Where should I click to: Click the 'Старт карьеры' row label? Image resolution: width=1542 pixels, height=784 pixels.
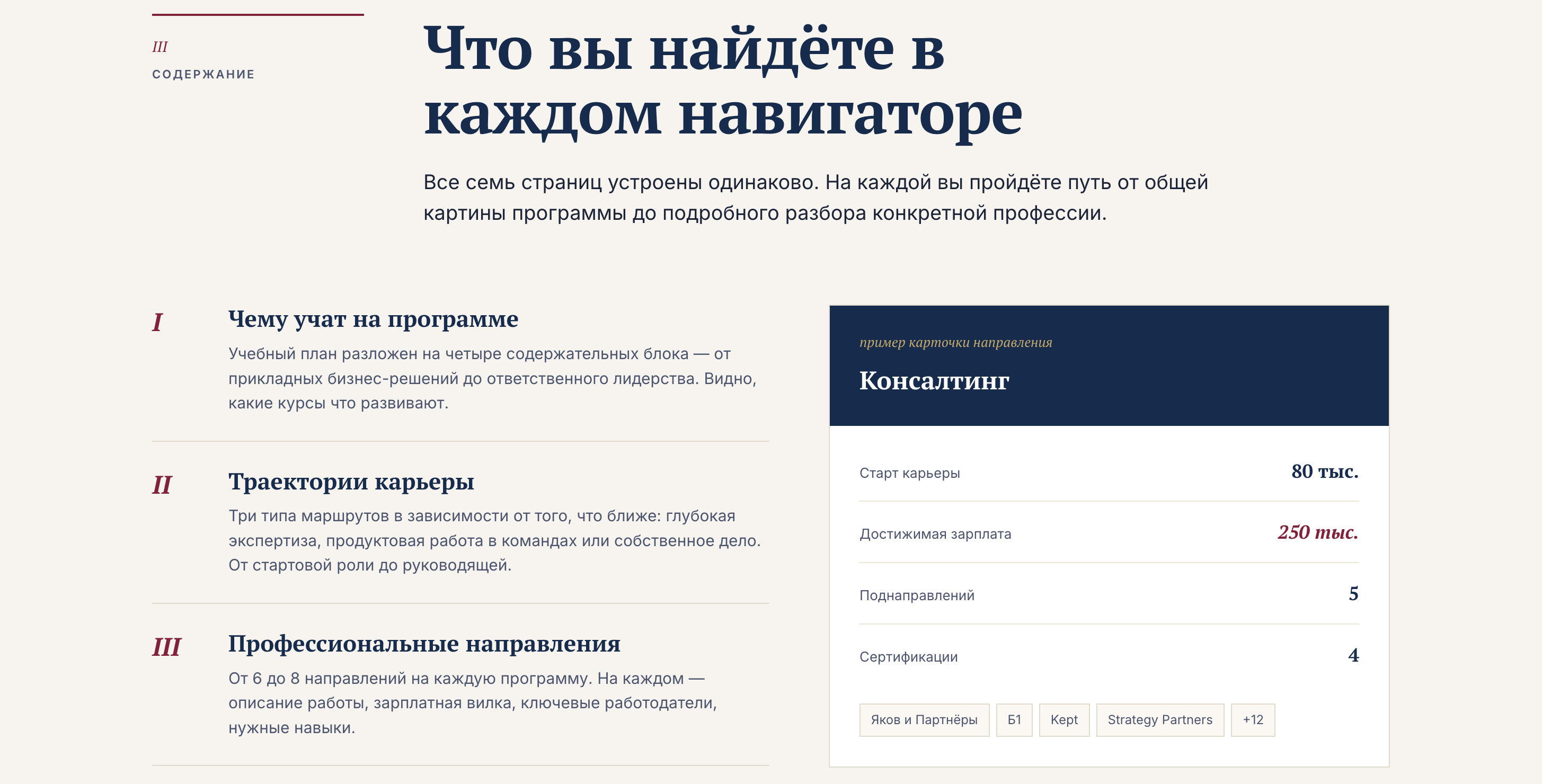pos(909,473)
